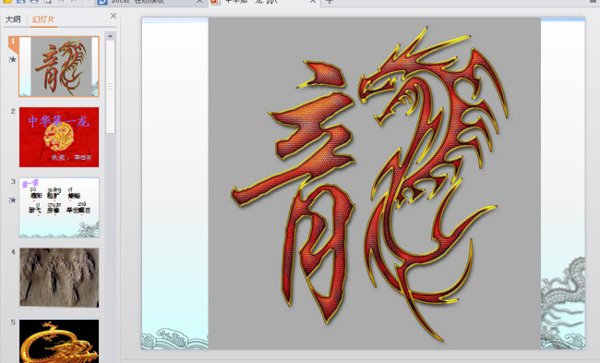
Task: Click the animation star icon beside slide 3
Action: tap(13, 200)
